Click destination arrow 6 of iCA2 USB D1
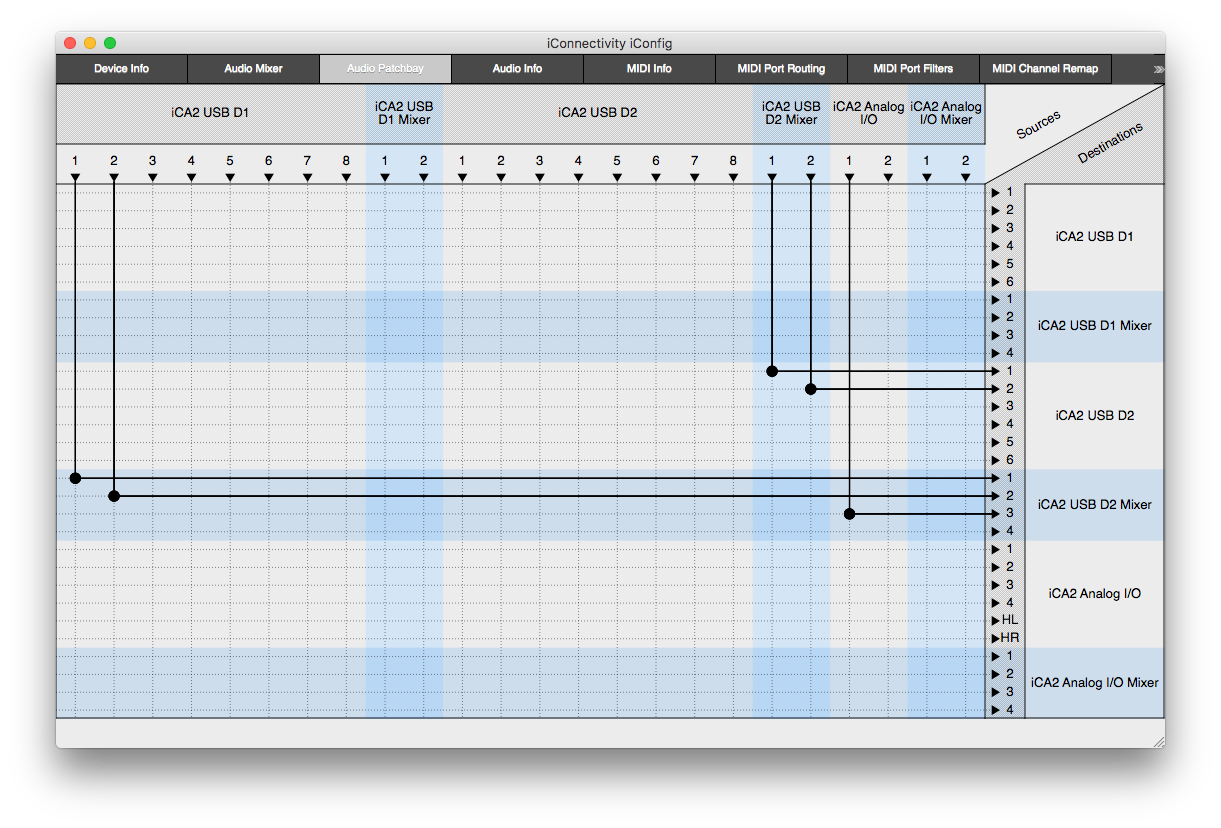The height and width of the screenshot is (828, 1221). pos(996,282)
